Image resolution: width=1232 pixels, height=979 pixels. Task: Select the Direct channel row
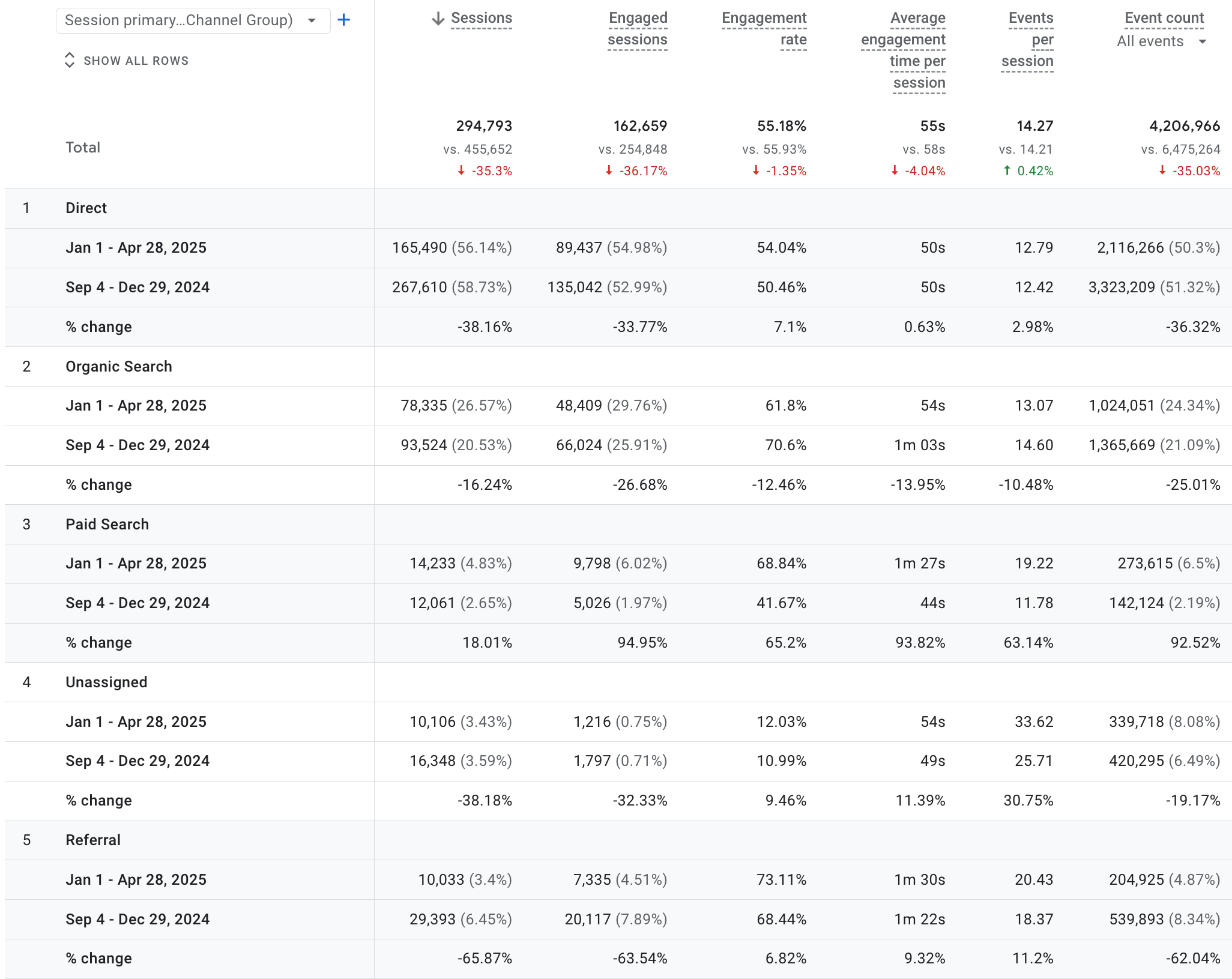point(86,208)
